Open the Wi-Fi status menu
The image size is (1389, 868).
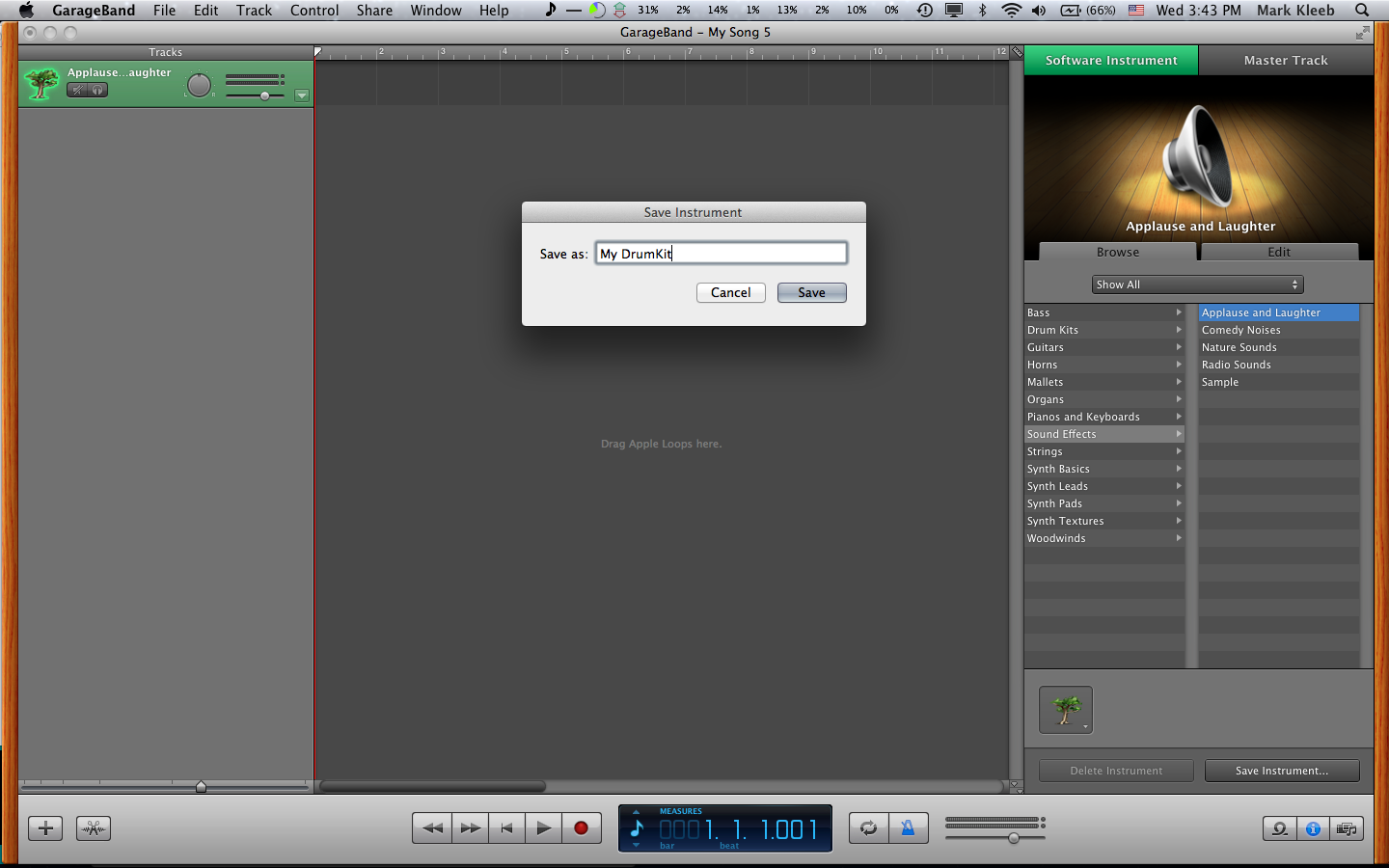[x=1011, y=10]
